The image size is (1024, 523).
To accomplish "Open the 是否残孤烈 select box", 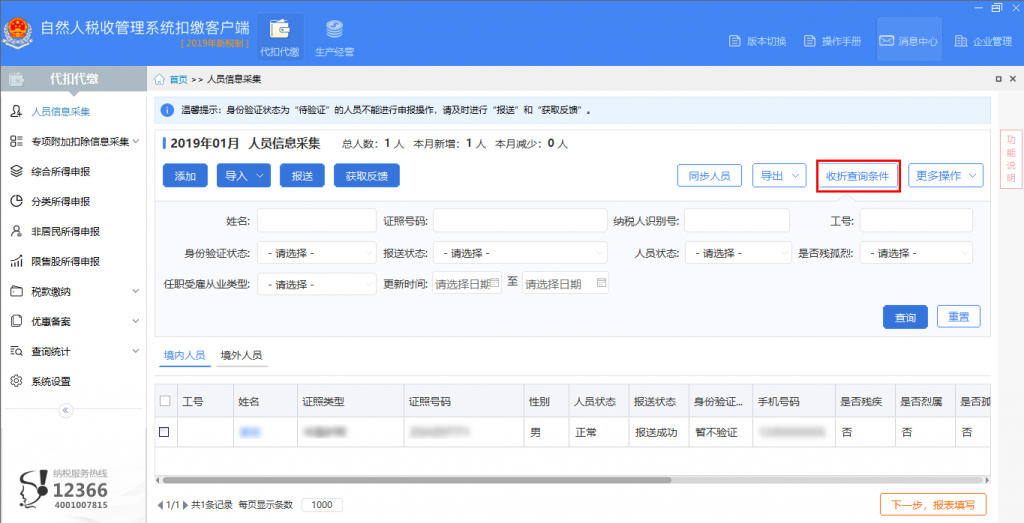I will tap(916, 253).
